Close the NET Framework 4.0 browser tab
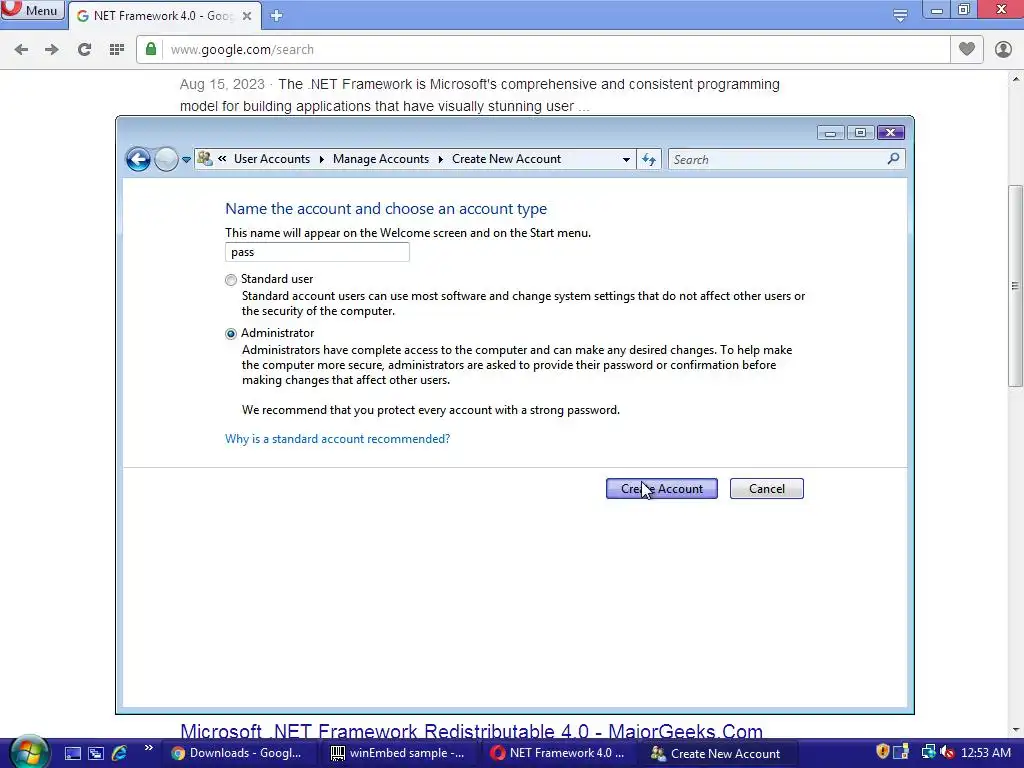 pyautogui.click(x=247, y=16)
